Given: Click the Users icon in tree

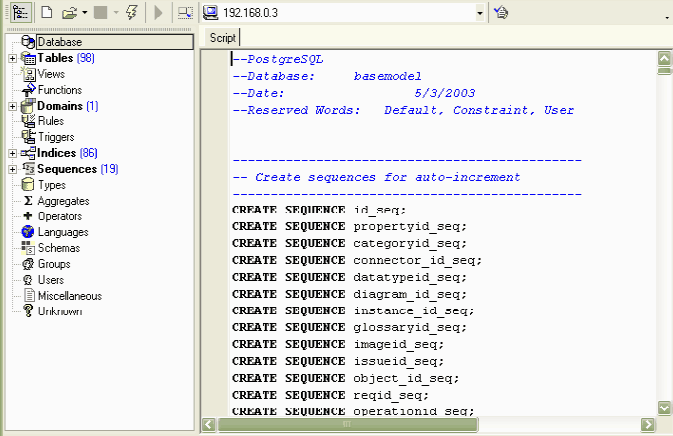Looking at the screenshot, I should (x=28, y=280).
